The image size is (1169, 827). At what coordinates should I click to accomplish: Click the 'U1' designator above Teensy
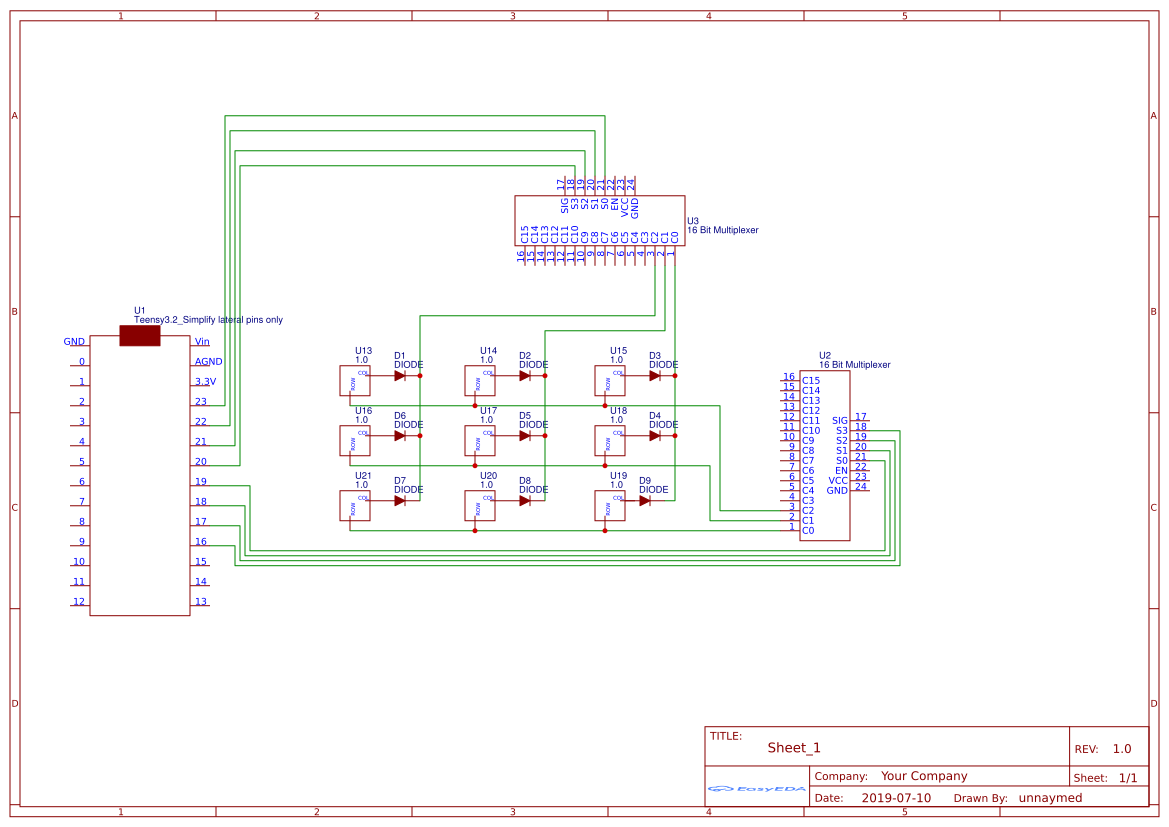pos(139,310)
